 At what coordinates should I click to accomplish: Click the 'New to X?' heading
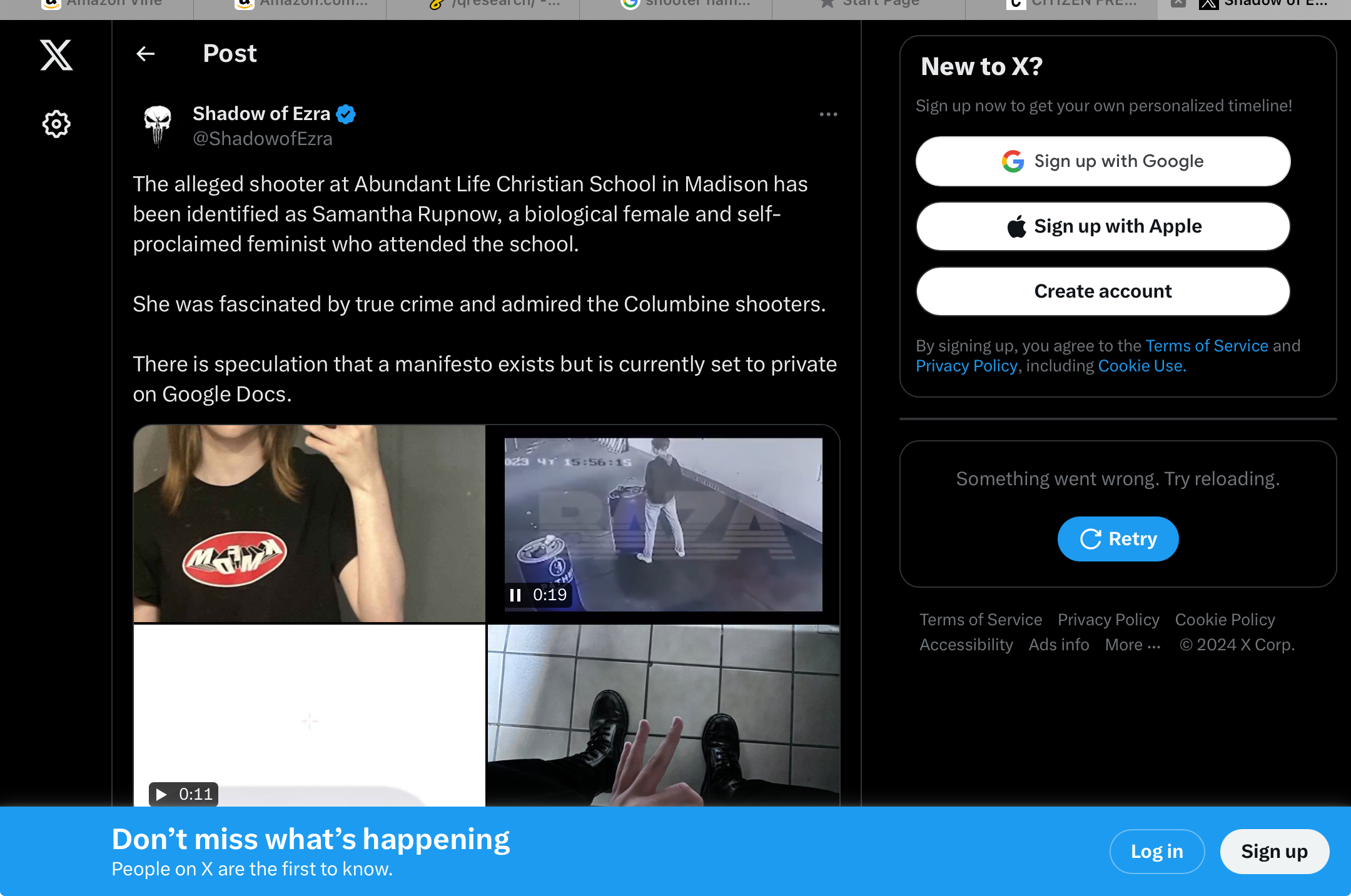coord(981,66)
